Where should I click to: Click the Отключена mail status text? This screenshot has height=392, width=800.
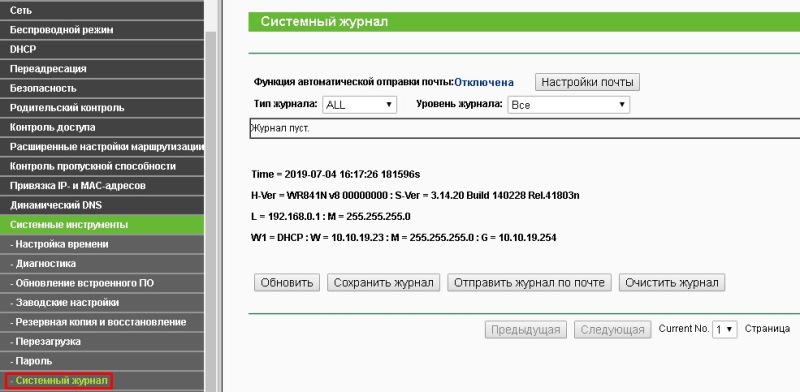click(x=484, y=82)
